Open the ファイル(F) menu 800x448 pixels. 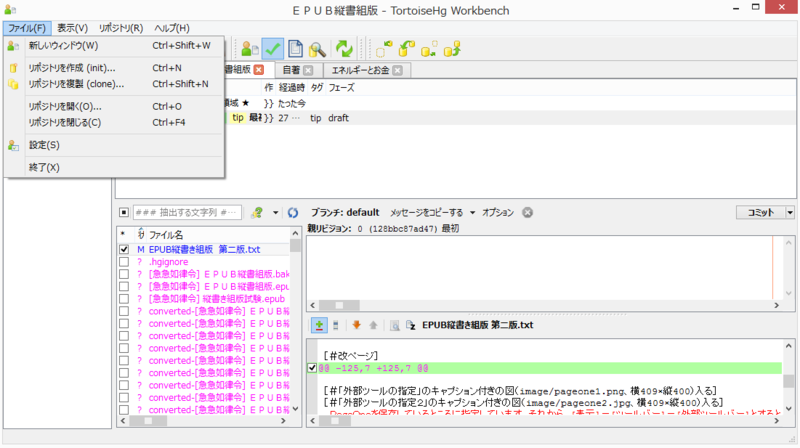tap(27, 28)
